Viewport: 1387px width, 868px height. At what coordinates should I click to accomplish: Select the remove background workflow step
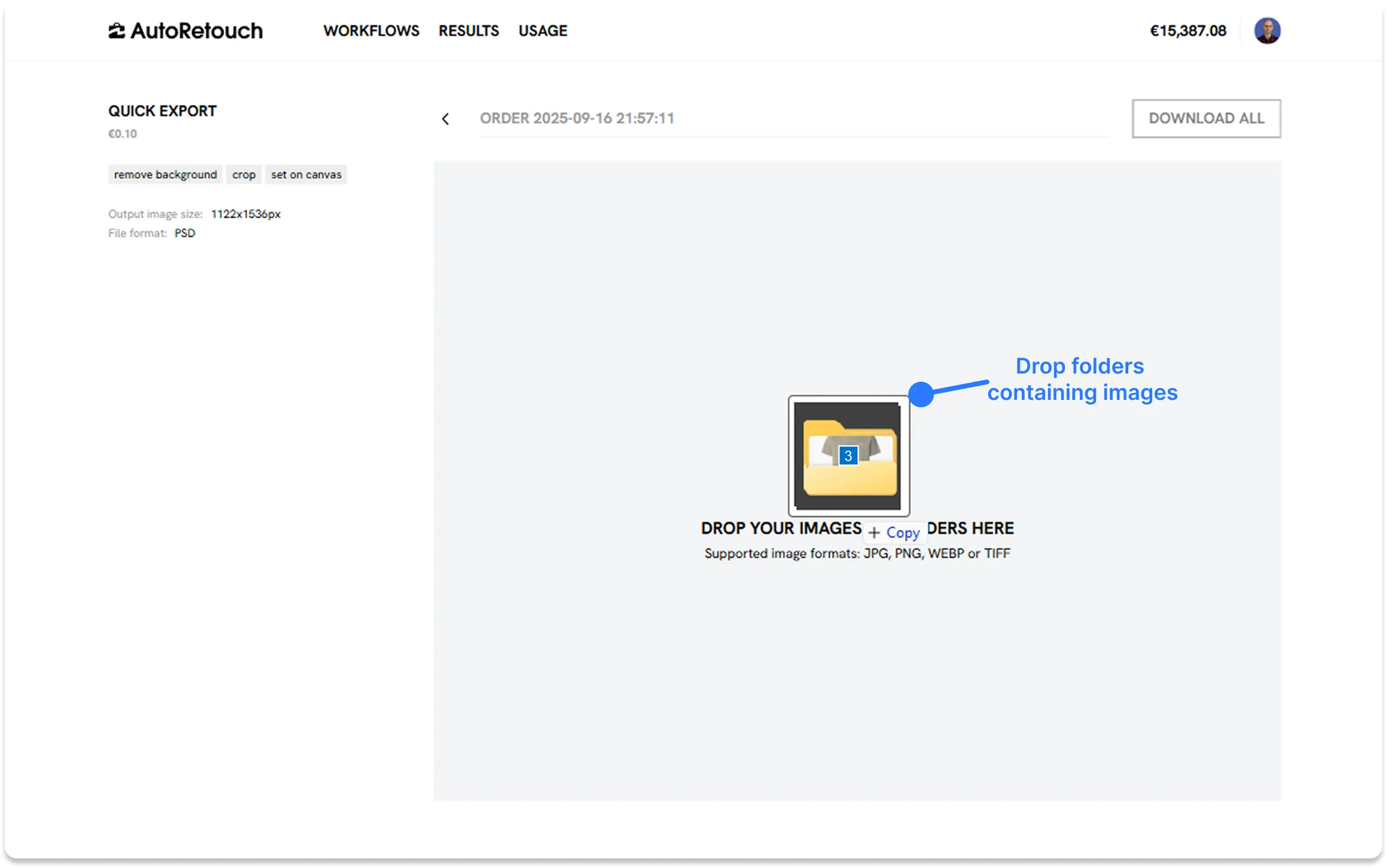(x=165, y=174)
